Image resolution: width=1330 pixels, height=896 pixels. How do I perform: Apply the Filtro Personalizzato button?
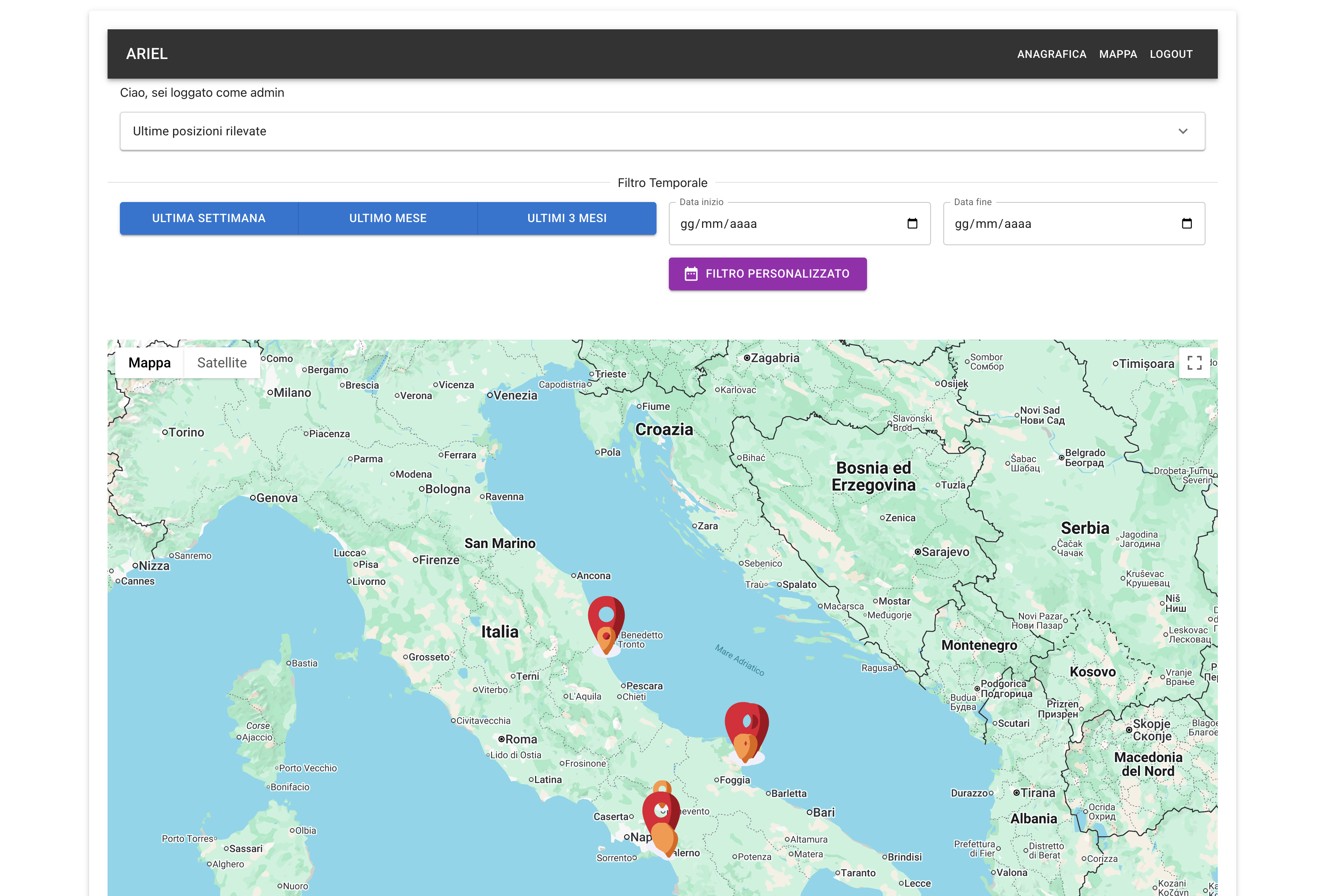(x=767, y=274)
